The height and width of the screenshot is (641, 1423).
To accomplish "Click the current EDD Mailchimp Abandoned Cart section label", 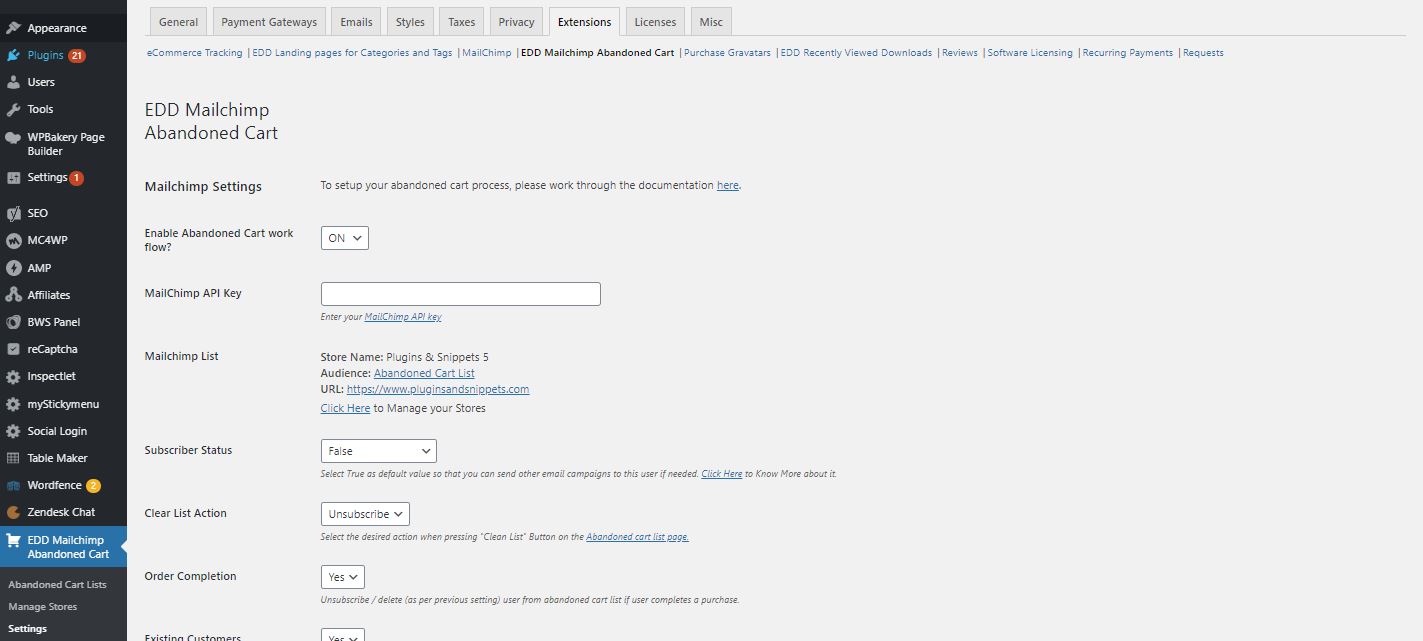I will coord(598,53).
